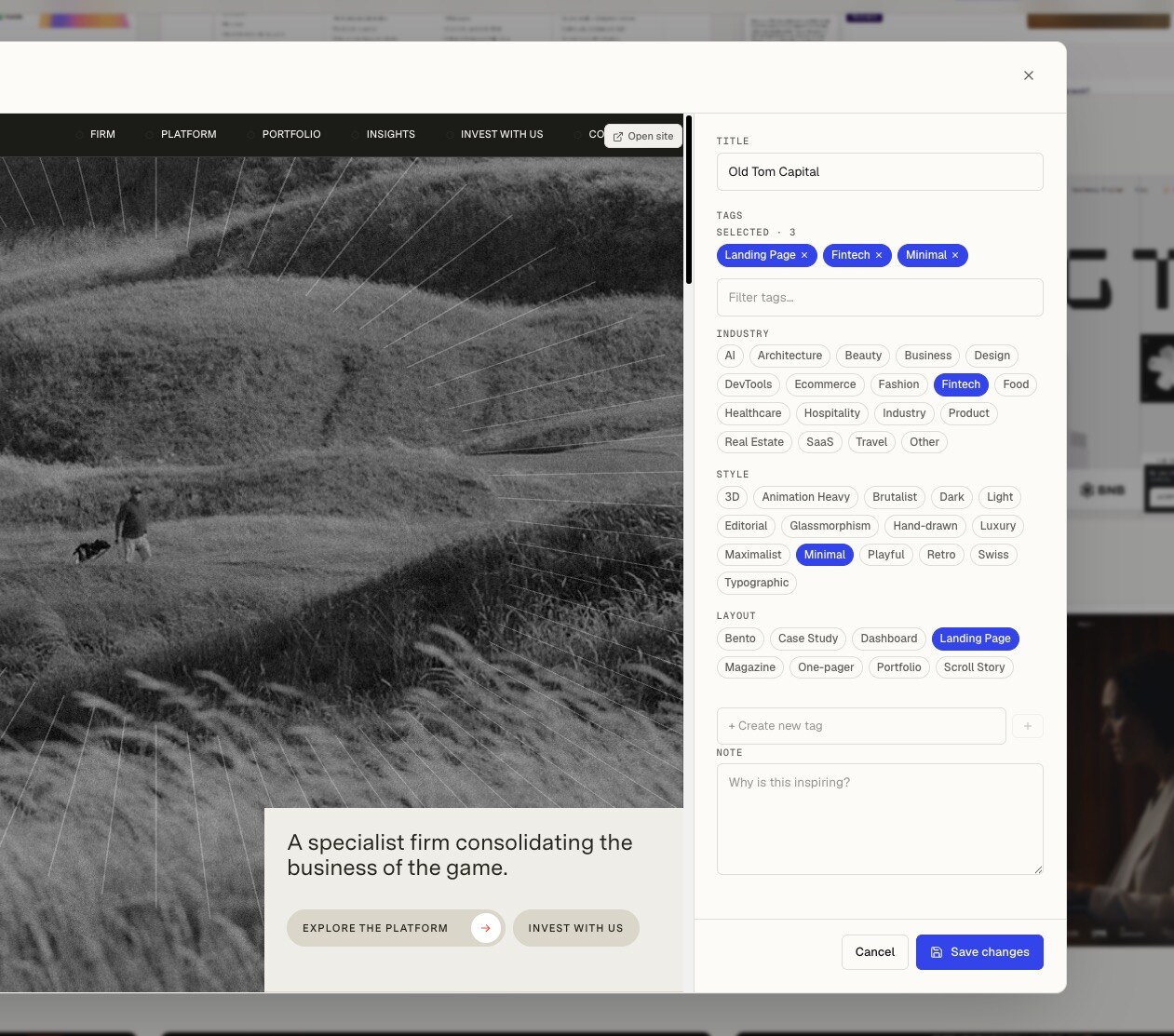Toggle the Luxury tag
The width and height of the screenshot is (1174, 1036).
tap(998, 526)
